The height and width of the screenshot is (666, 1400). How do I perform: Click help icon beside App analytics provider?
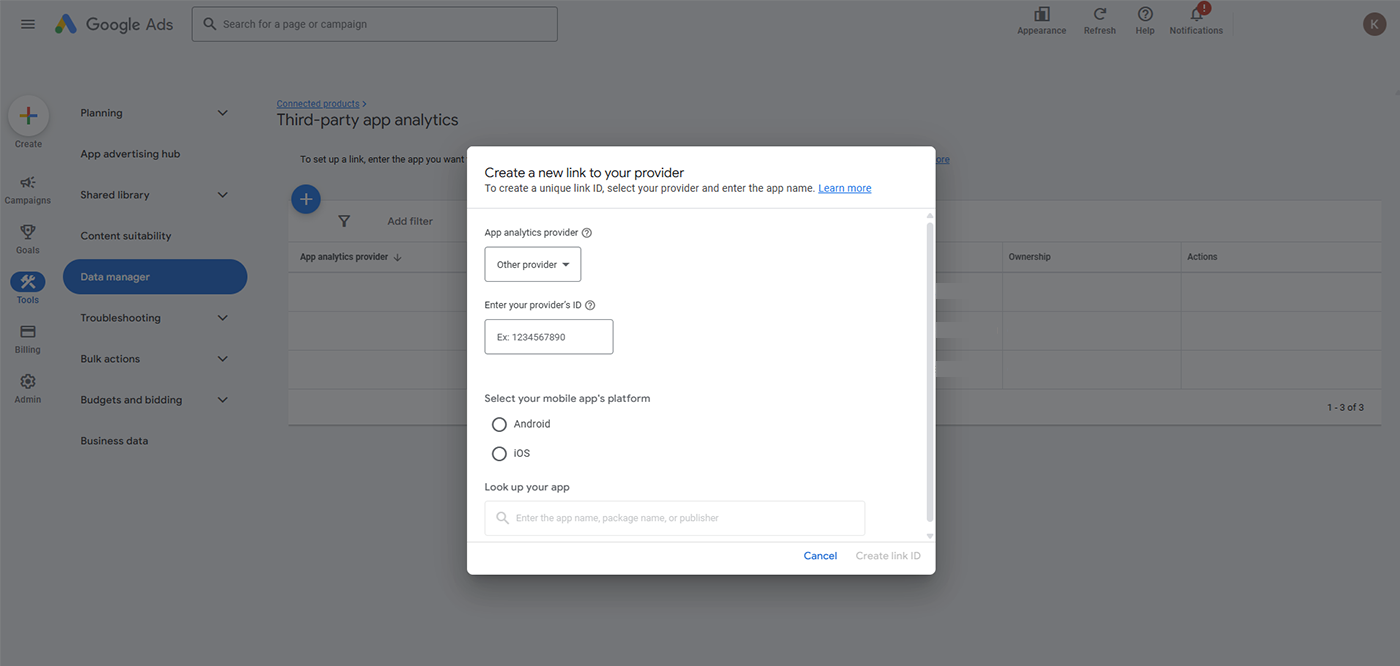[x=587, y=233]
